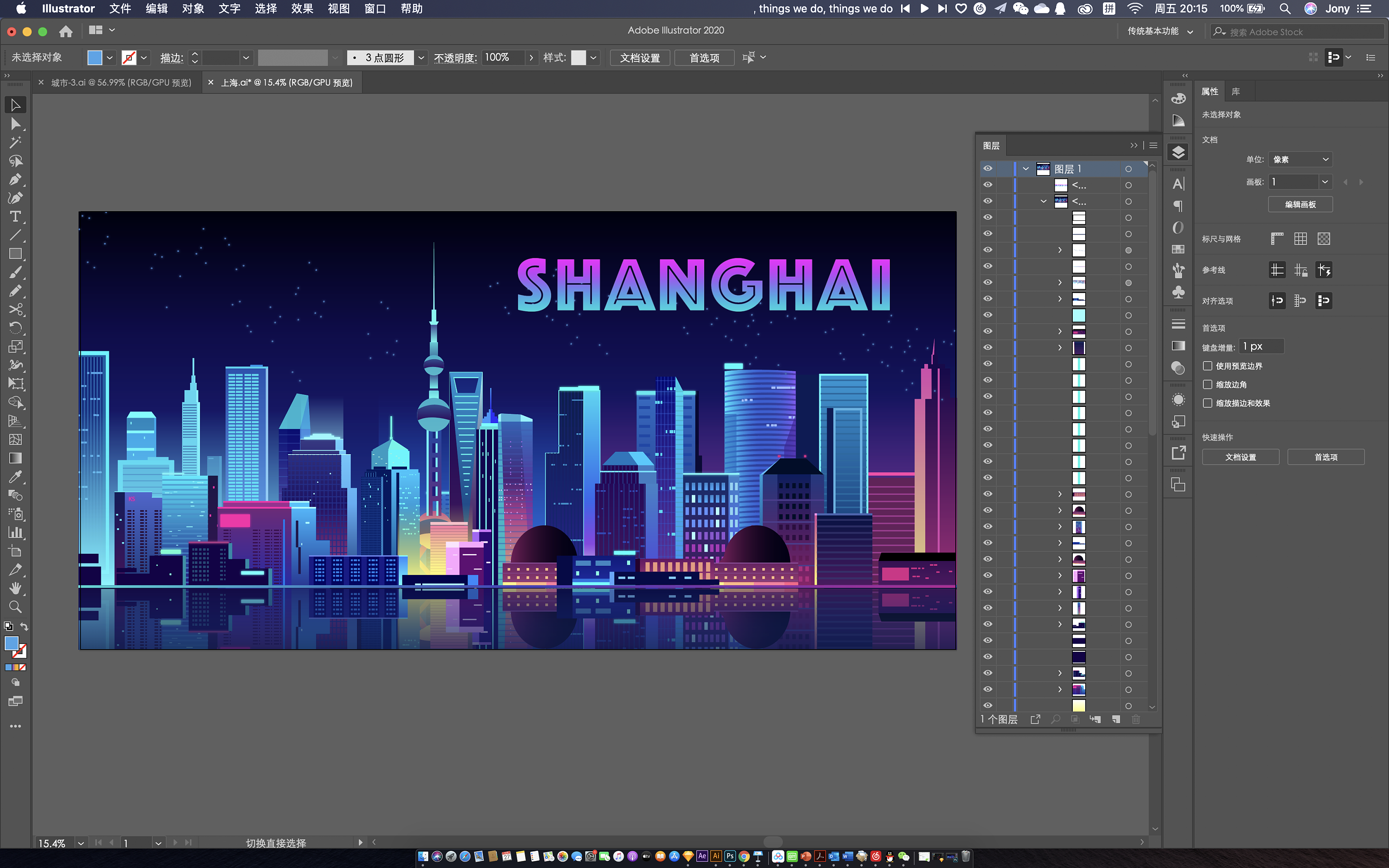Collapse the 图层 1 layer tree
1389x868 pixels.
(x=1026, y=169)
